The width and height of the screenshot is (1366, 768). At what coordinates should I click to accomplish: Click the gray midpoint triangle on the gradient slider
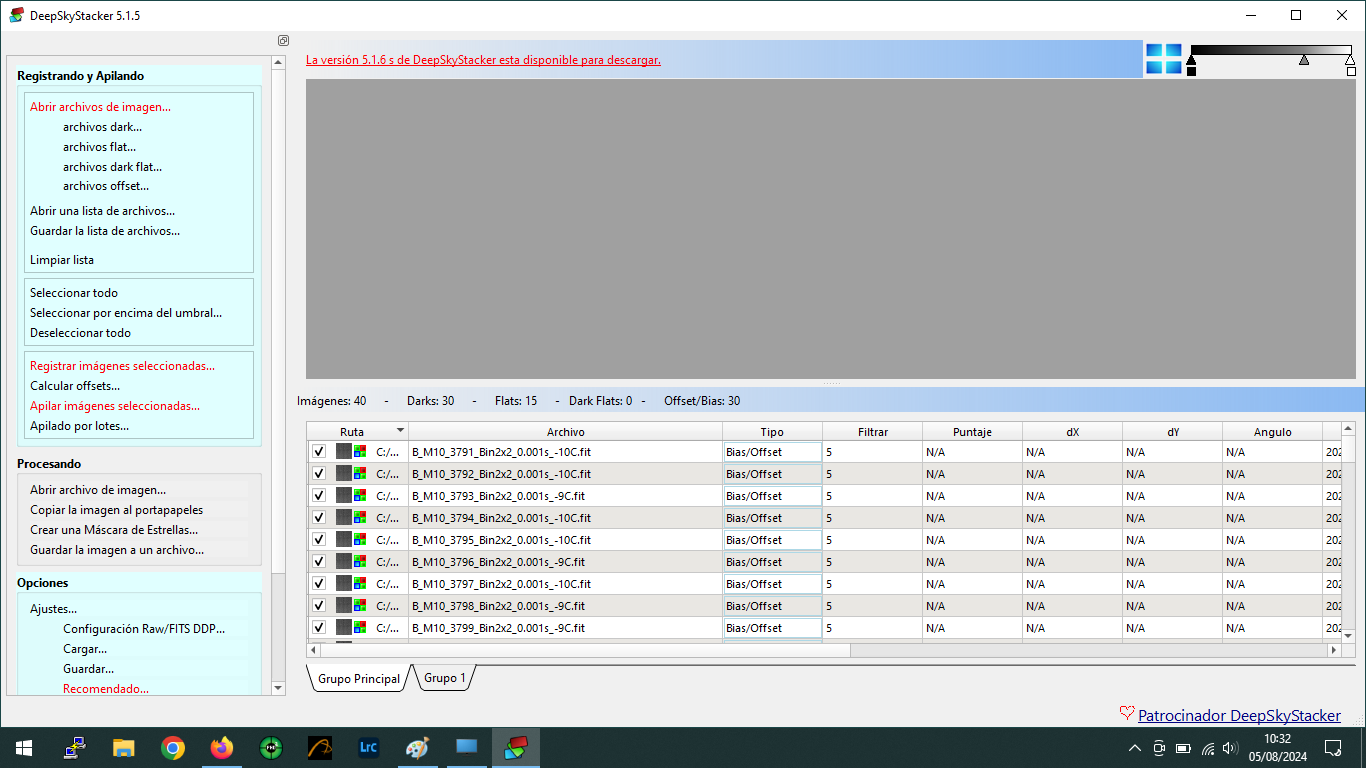(1304, 61)
